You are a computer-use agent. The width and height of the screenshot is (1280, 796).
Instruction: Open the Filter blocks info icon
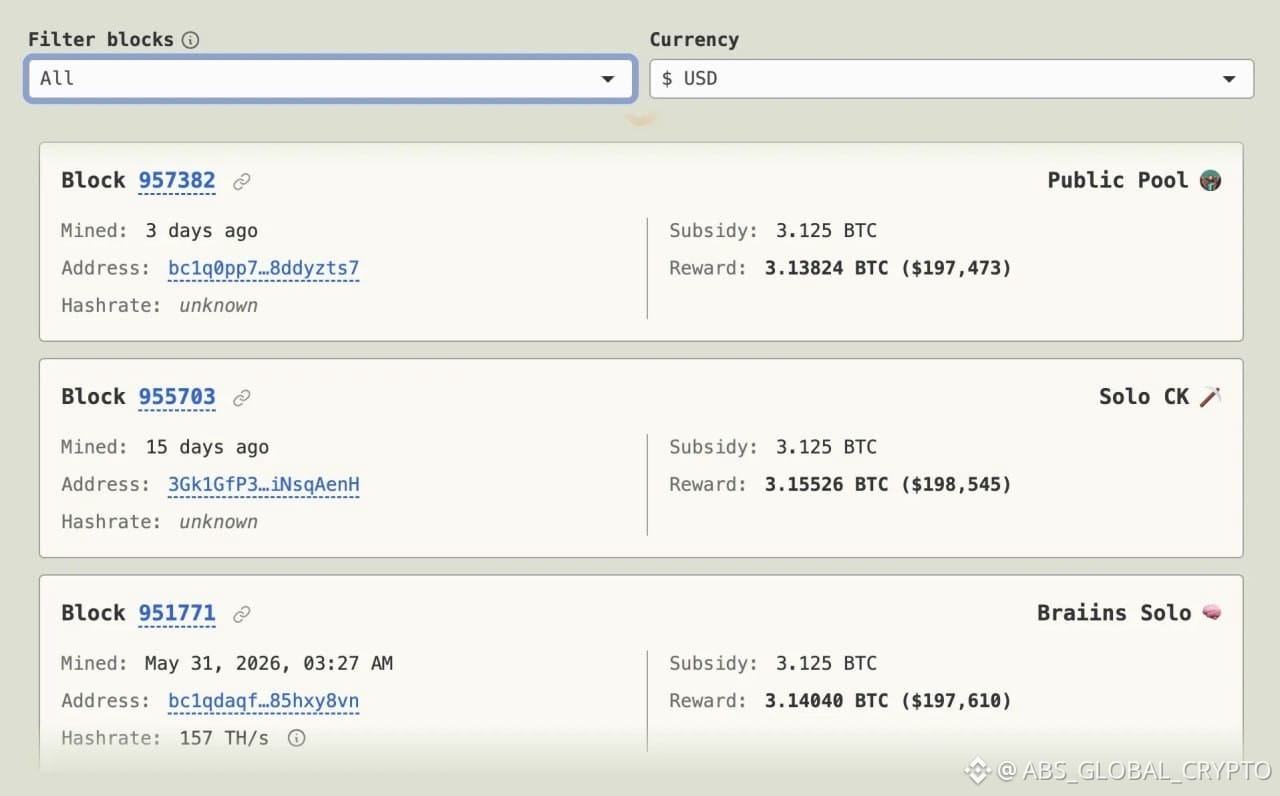click(190, 40)
